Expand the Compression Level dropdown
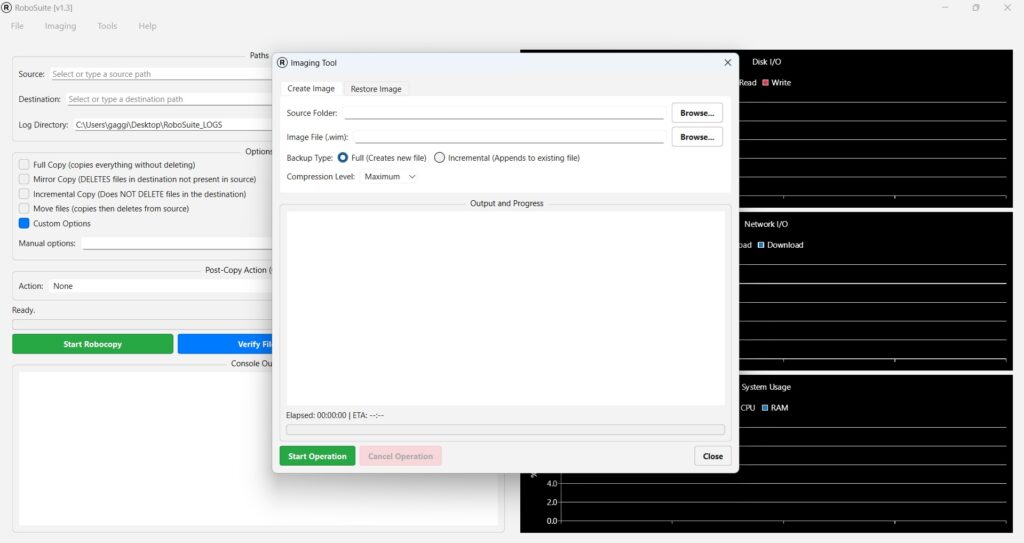The width and height of the screenshot is (1024, 543). 390,177
